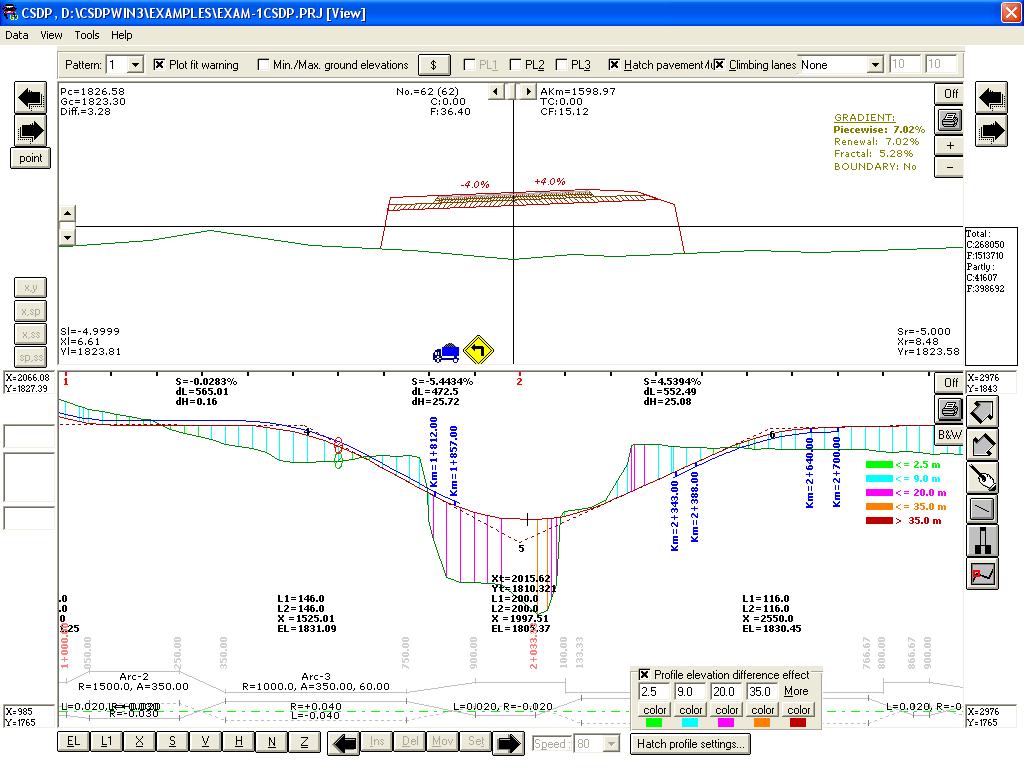Toggle Plot fit warning checkbox
This screenshot has height=768, width=1024.
(x=159, y=65)
